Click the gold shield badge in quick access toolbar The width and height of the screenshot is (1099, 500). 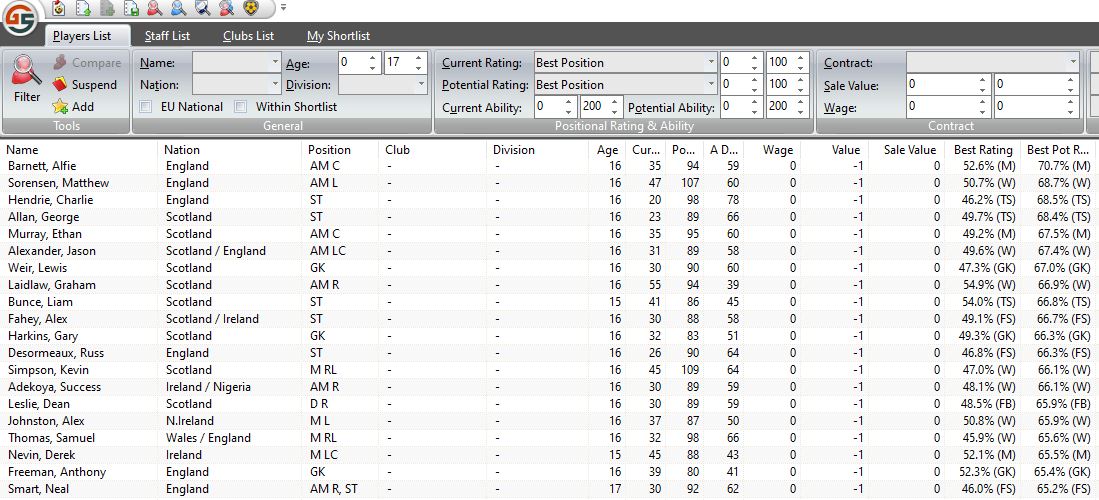pyautogui.click(x=251, y=8)
